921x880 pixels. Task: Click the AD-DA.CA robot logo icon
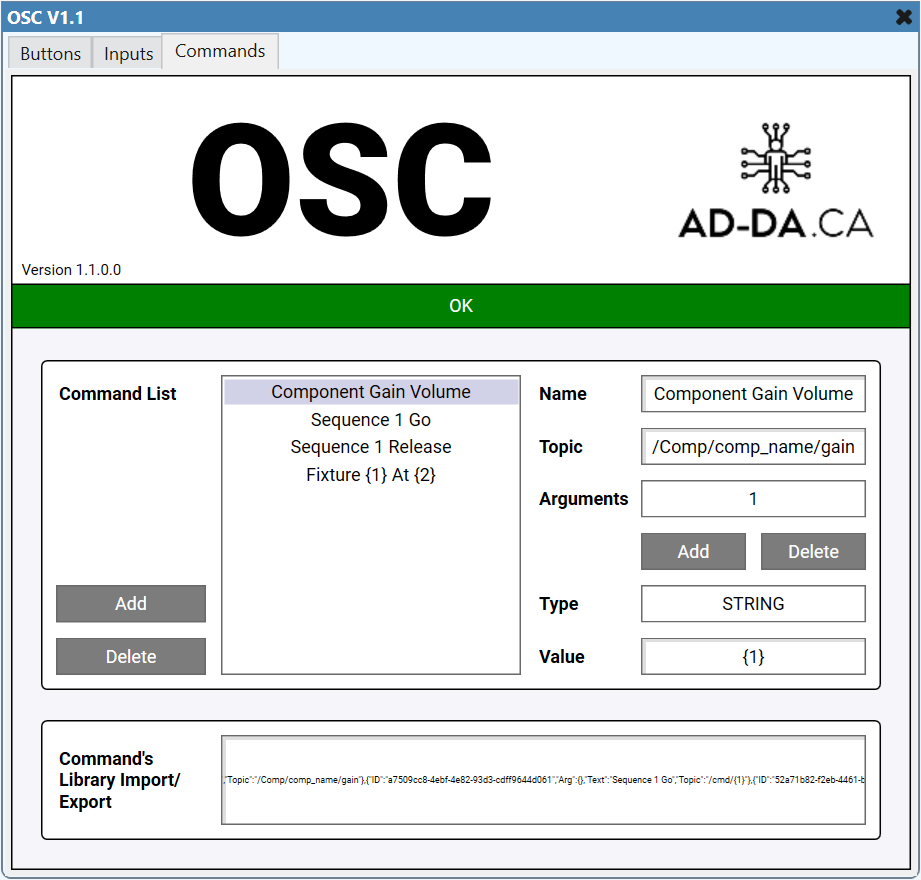775,160
